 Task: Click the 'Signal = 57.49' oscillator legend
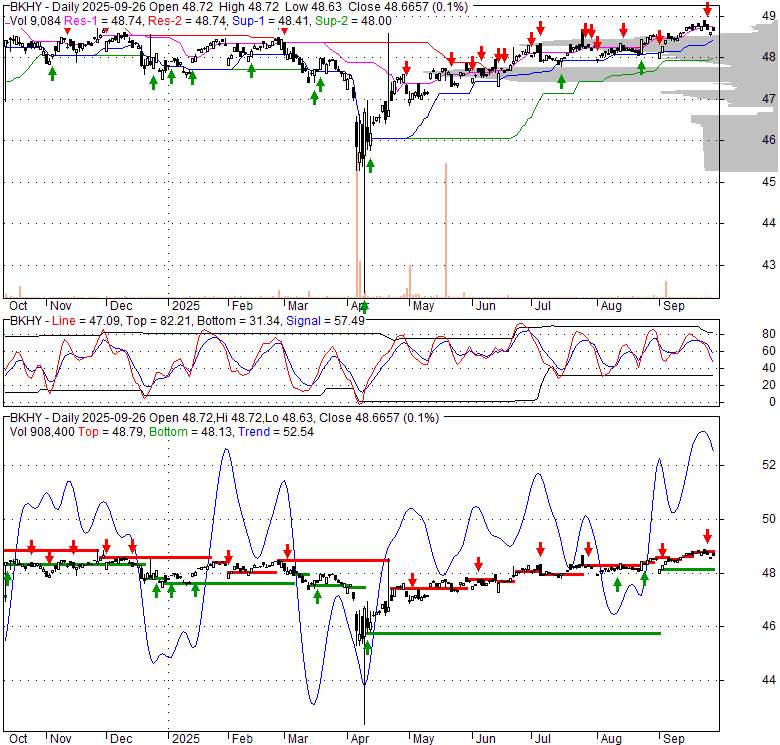pyautogui.click(x=325, y=321)
